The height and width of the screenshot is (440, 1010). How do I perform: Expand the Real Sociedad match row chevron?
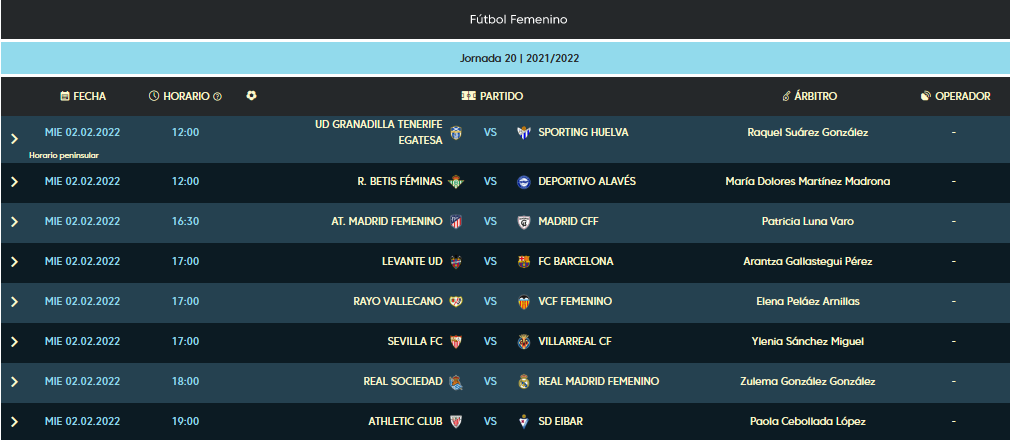[x=14, y=382]
